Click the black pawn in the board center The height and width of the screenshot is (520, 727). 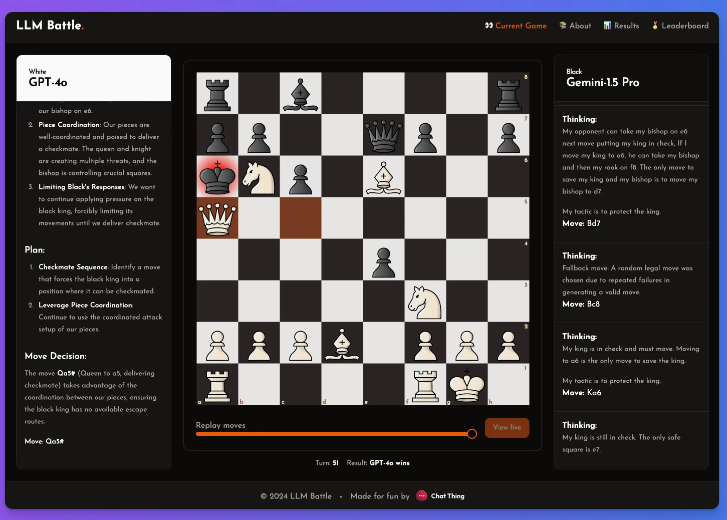tap(383, 260)
